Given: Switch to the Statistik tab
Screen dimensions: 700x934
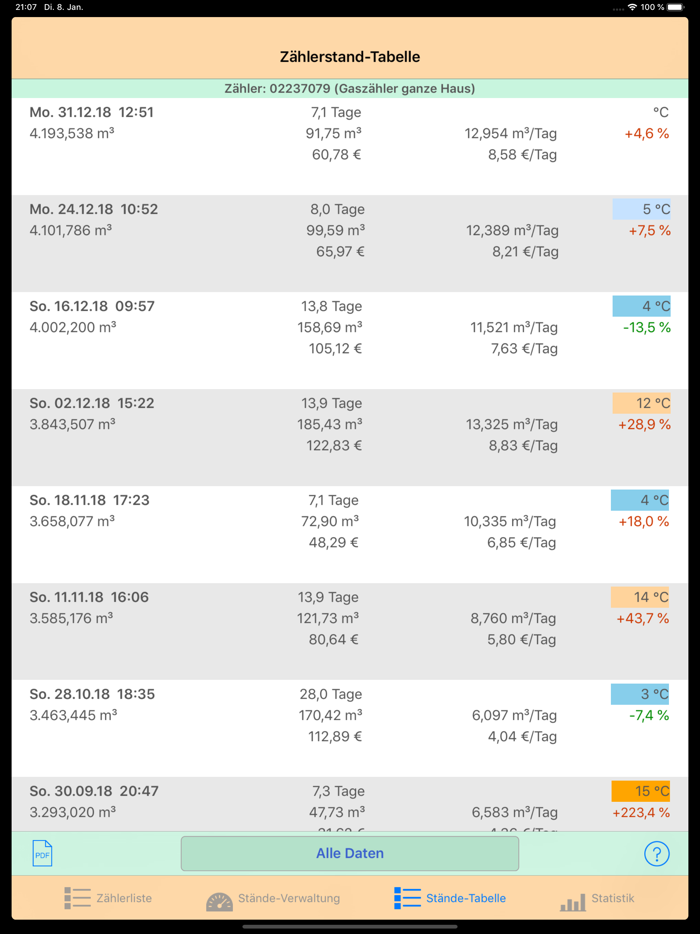Looking at the screenshot, I should tap(612, 898).
